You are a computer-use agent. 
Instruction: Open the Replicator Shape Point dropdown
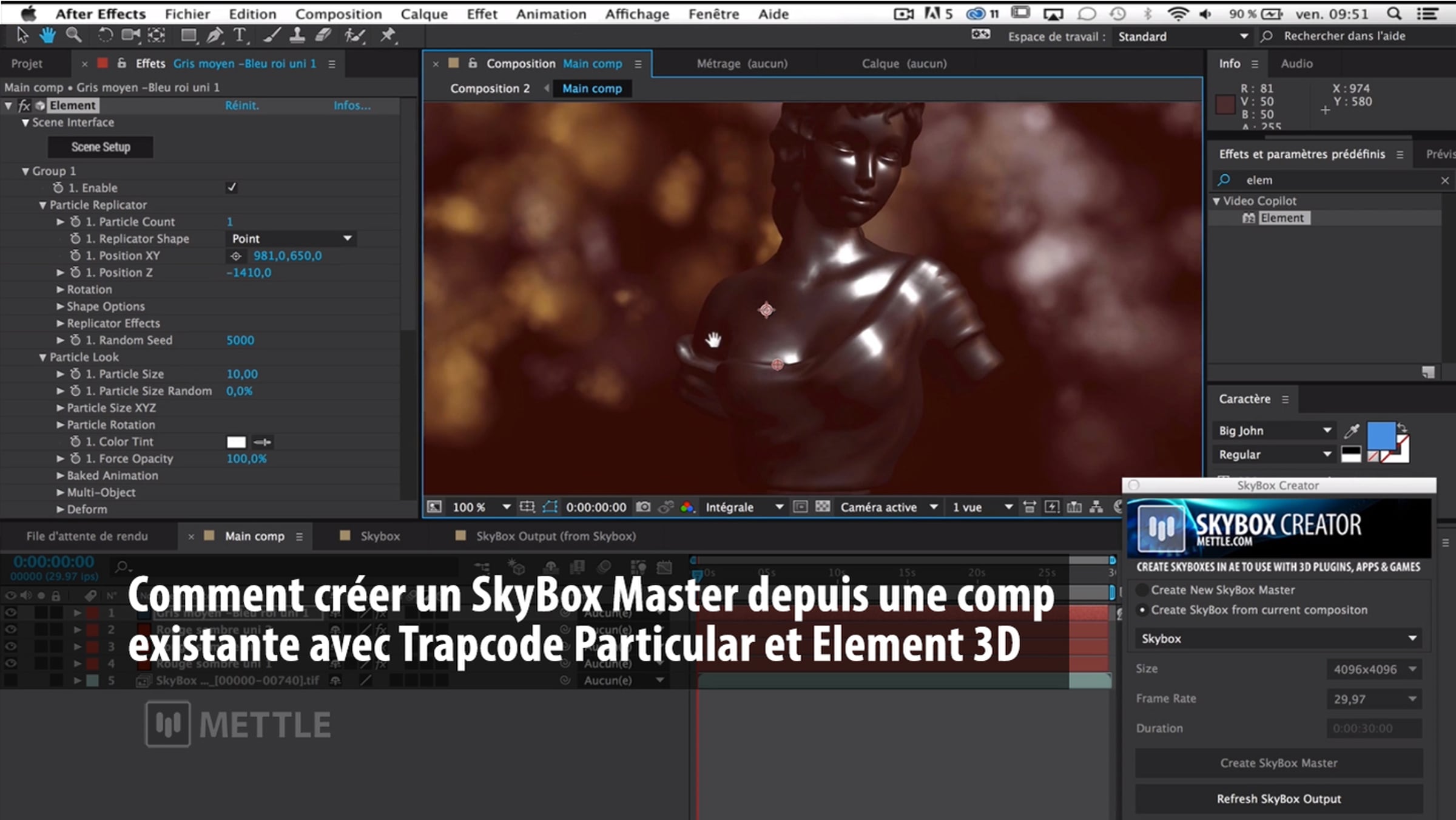coord(292,239)
